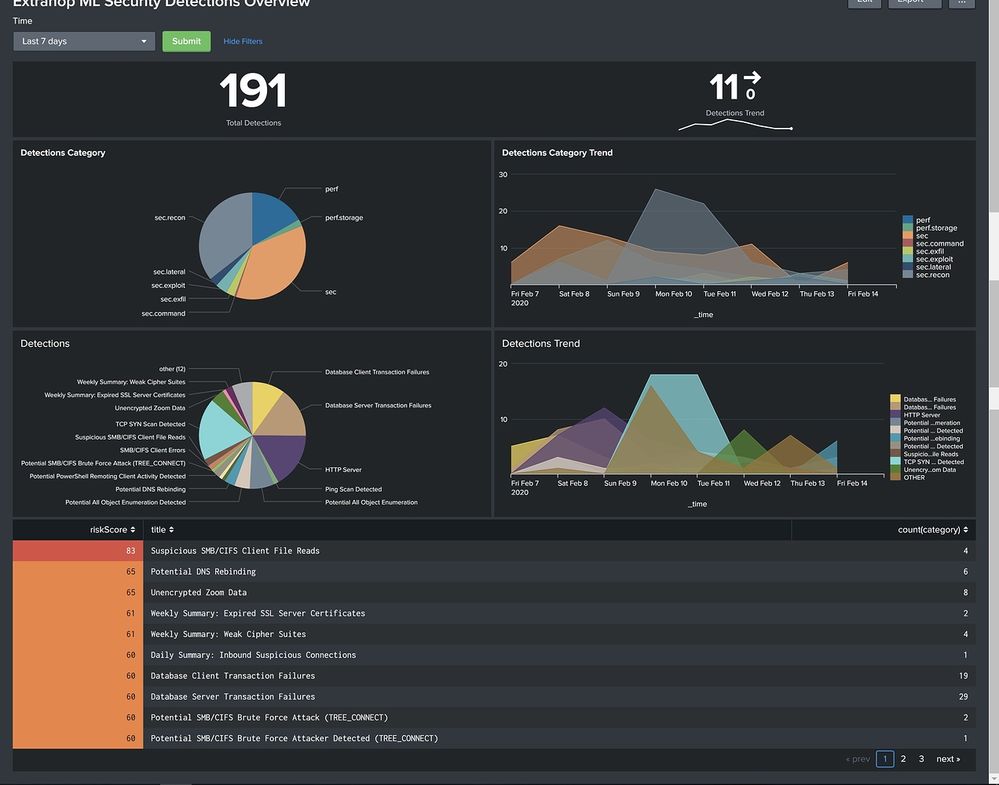Click the green Submit button
Screen dimensions: 999x785
point(186,41)
